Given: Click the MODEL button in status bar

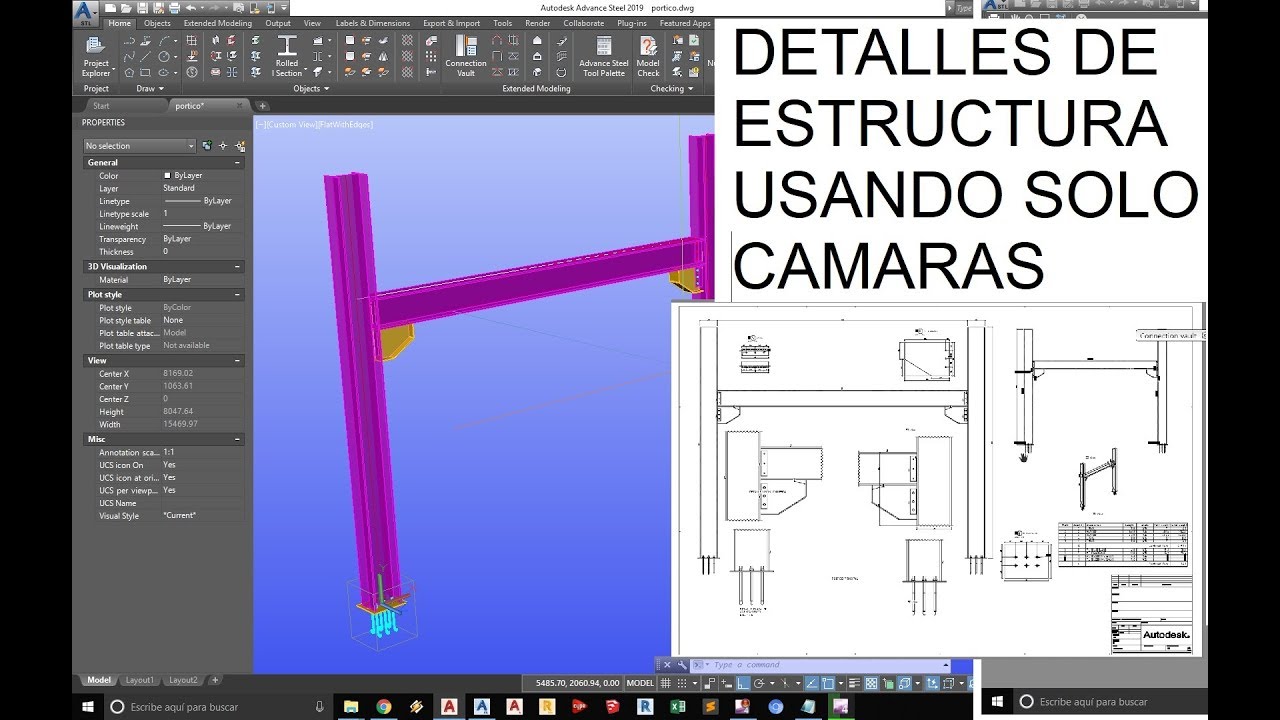Looking at the screenshot, I should click(x=640, y=683).
